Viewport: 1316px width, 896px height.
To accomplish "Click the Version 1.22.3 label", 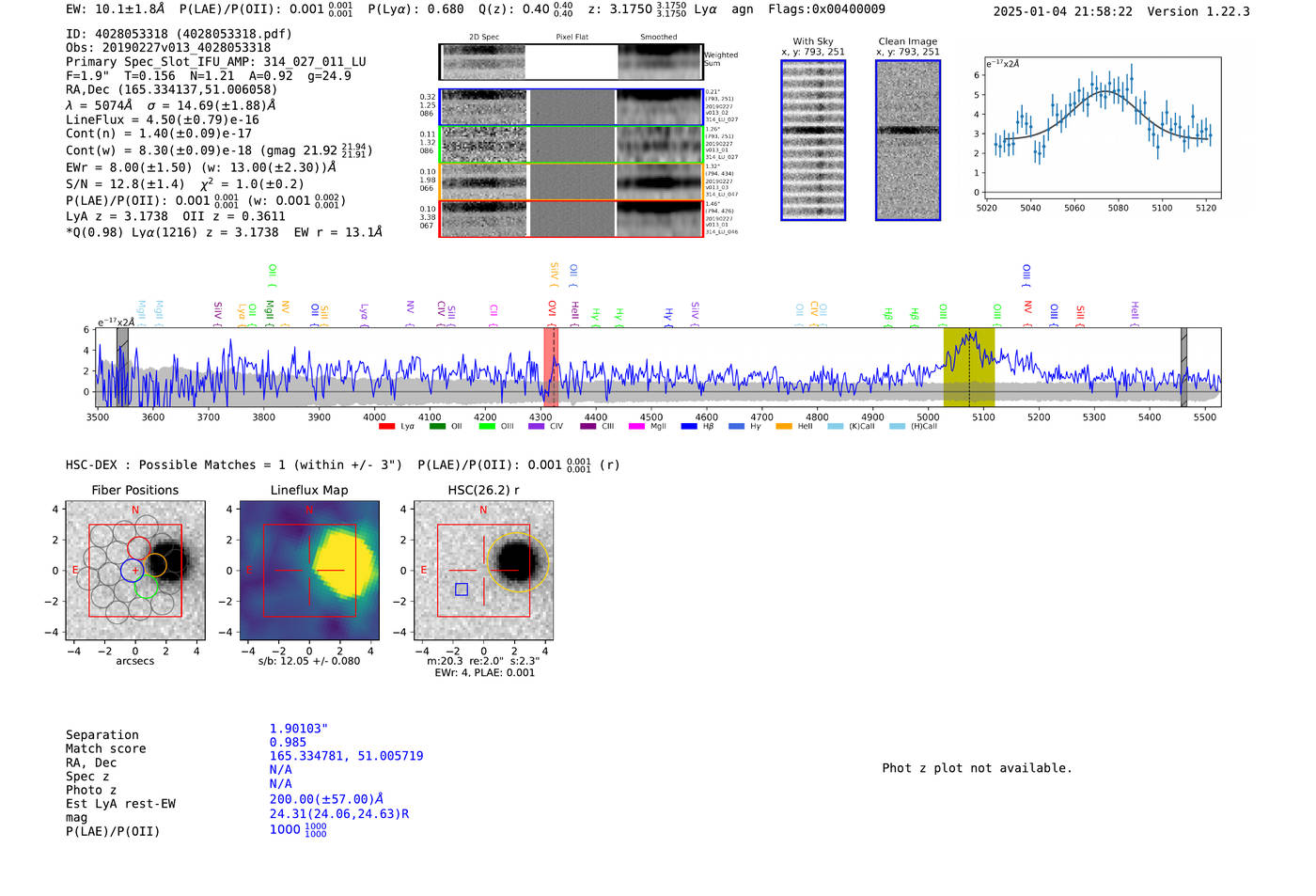I will tap(1198, 11).
